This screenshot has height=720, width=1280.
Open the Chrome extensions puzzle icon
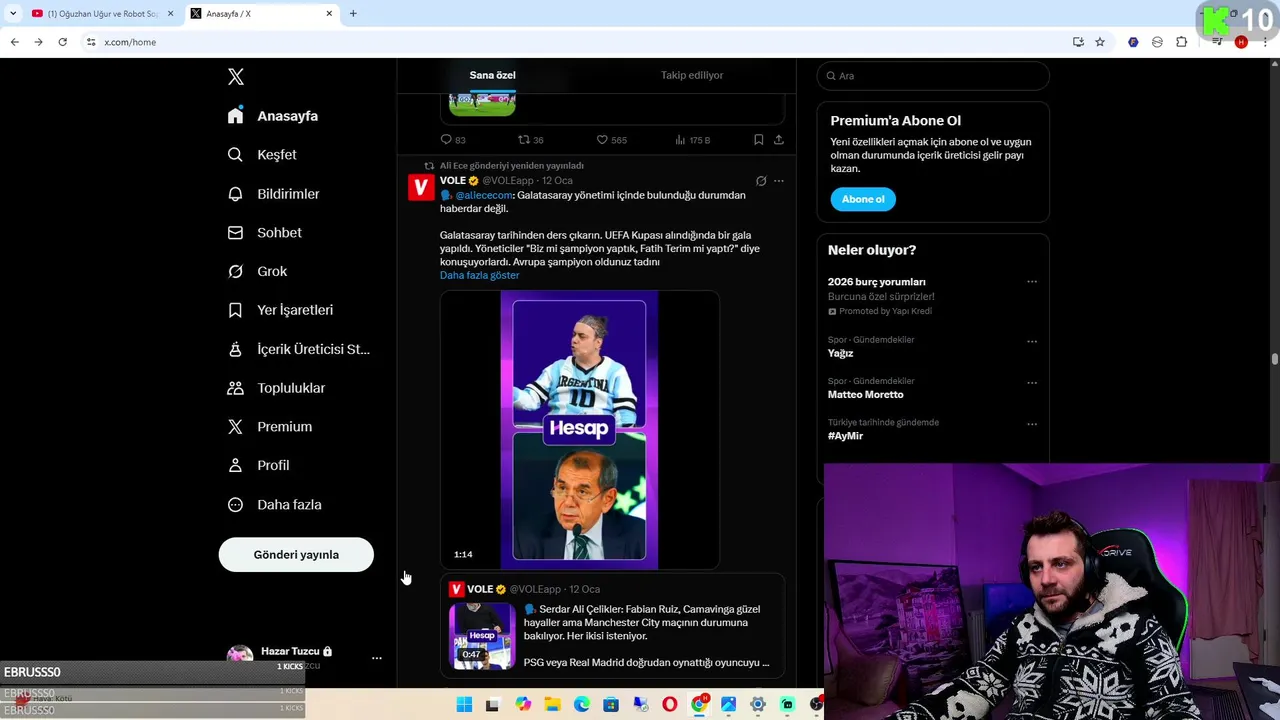(x=1182, y=42)
